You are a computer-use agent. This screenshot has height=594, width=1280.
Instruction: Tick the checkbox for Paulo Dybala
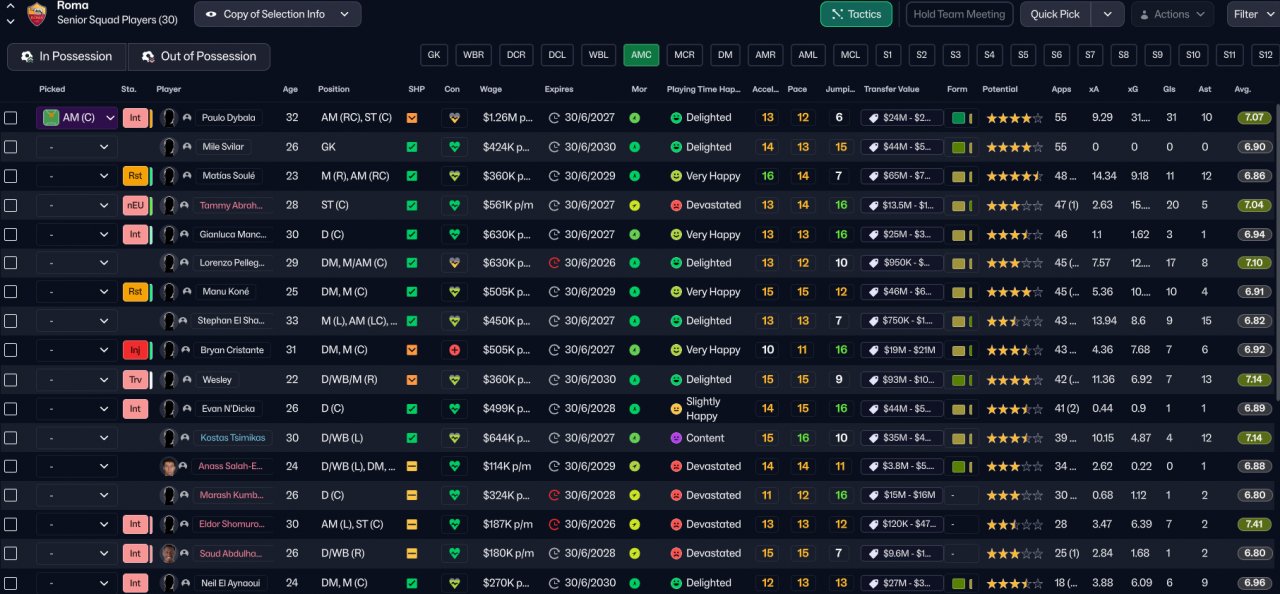click(x=10, y=117)
